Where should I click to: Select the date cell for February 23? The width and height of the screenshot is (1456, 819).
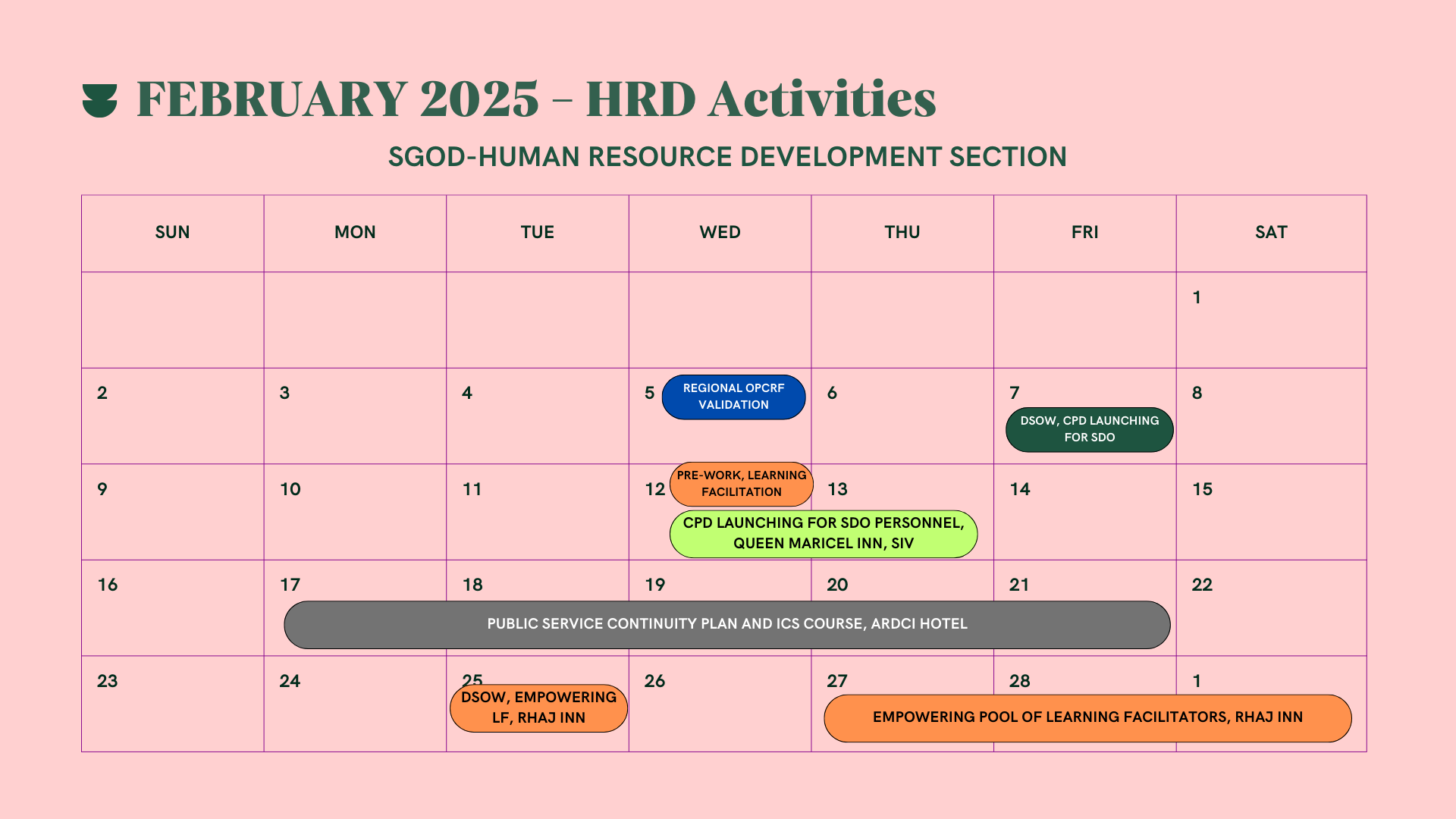[172, 701]
